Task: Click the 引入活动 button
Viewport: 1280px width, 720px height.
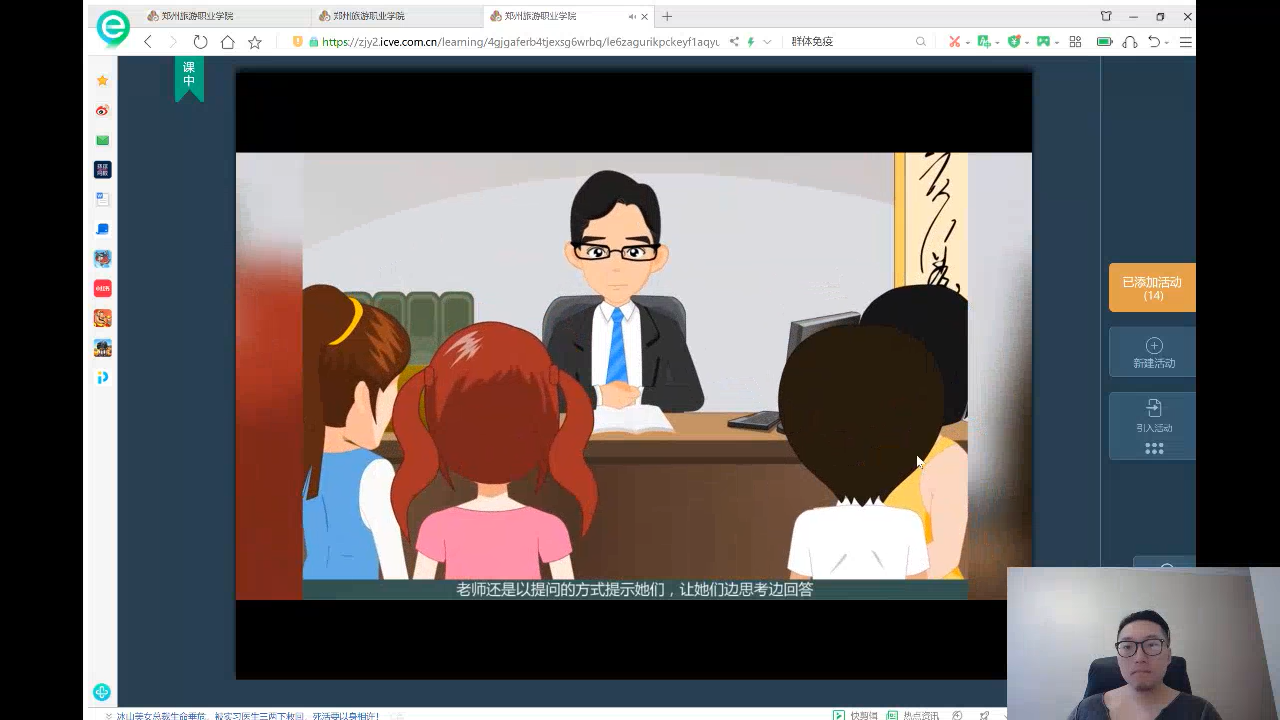Action: click(1153, 416)
